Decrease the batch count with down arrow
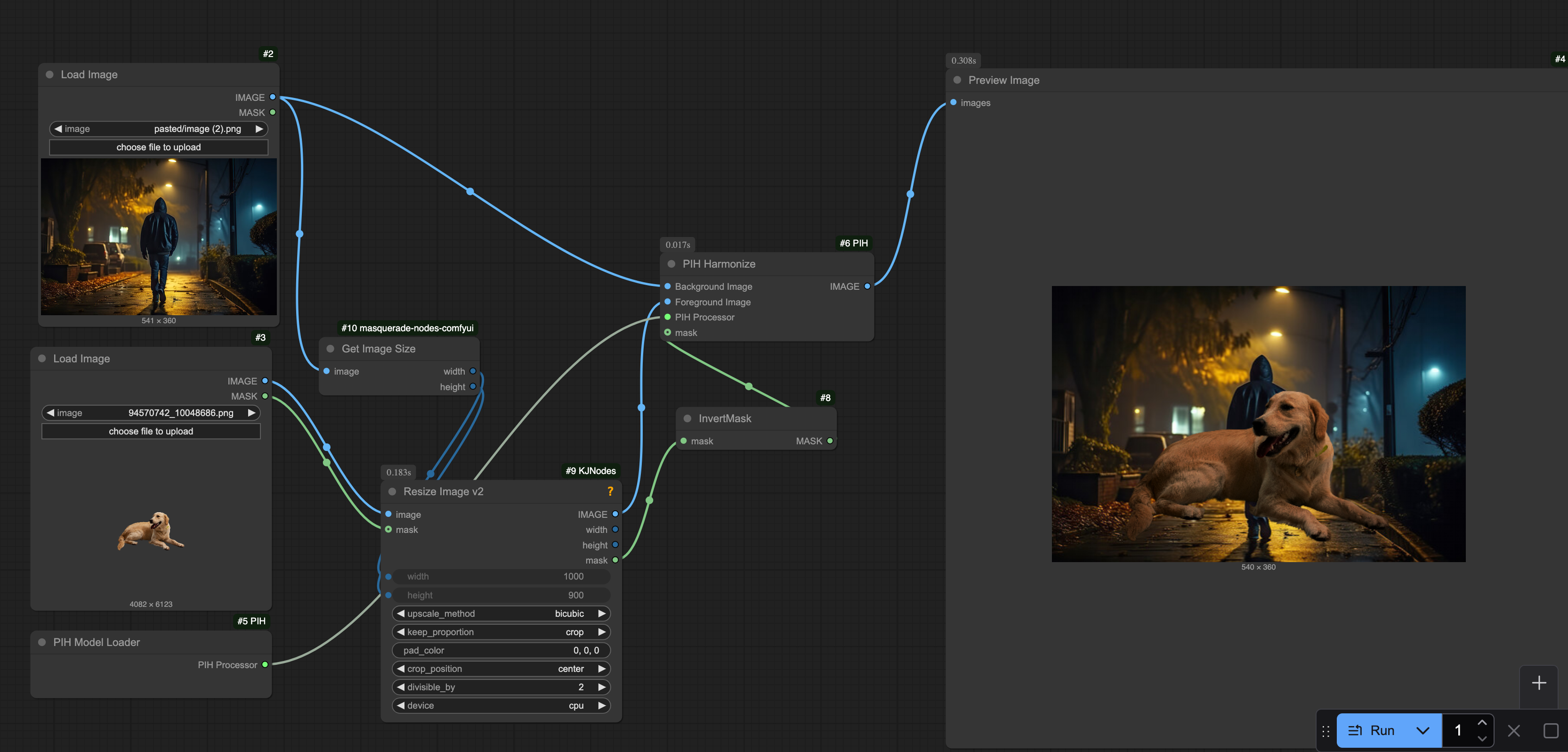The width and height of the screenshot is (1568, 752). (x=1481, y=739)
